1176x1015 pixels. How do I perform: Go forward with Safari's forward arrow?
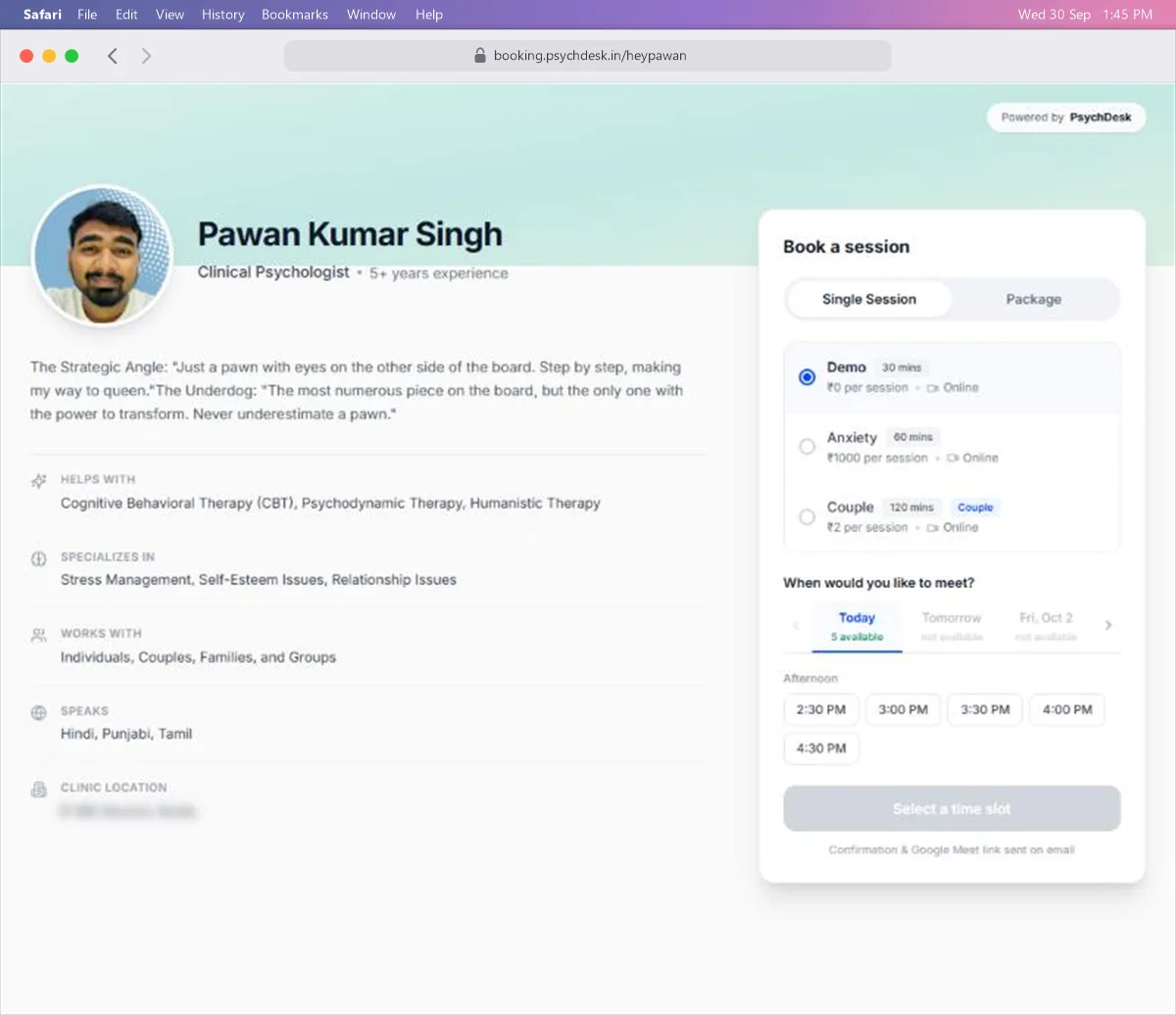[x=146, y=56]
